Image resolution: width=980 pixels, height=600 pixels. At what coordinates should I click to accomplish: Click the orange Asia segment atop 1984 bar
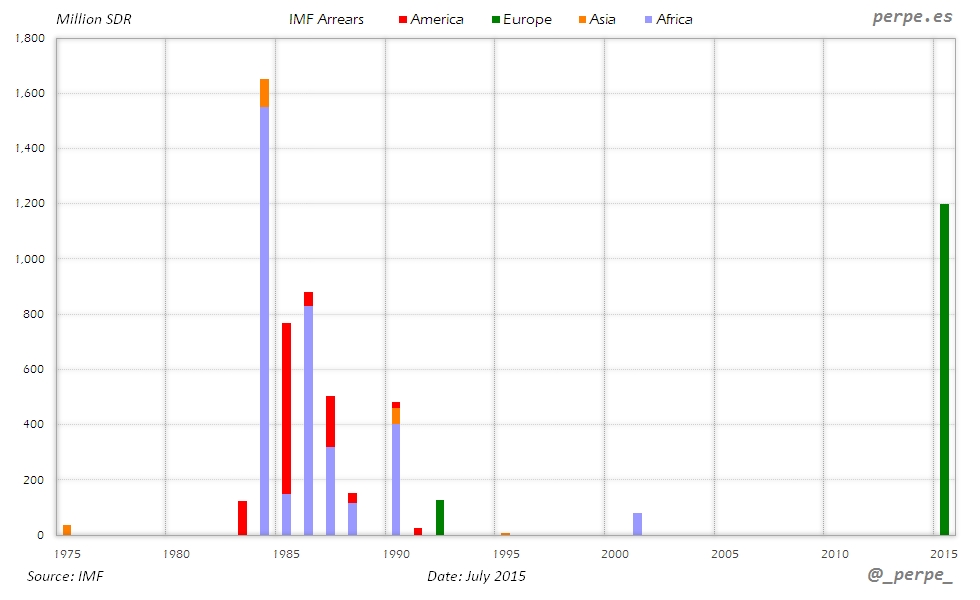[264, 93]
